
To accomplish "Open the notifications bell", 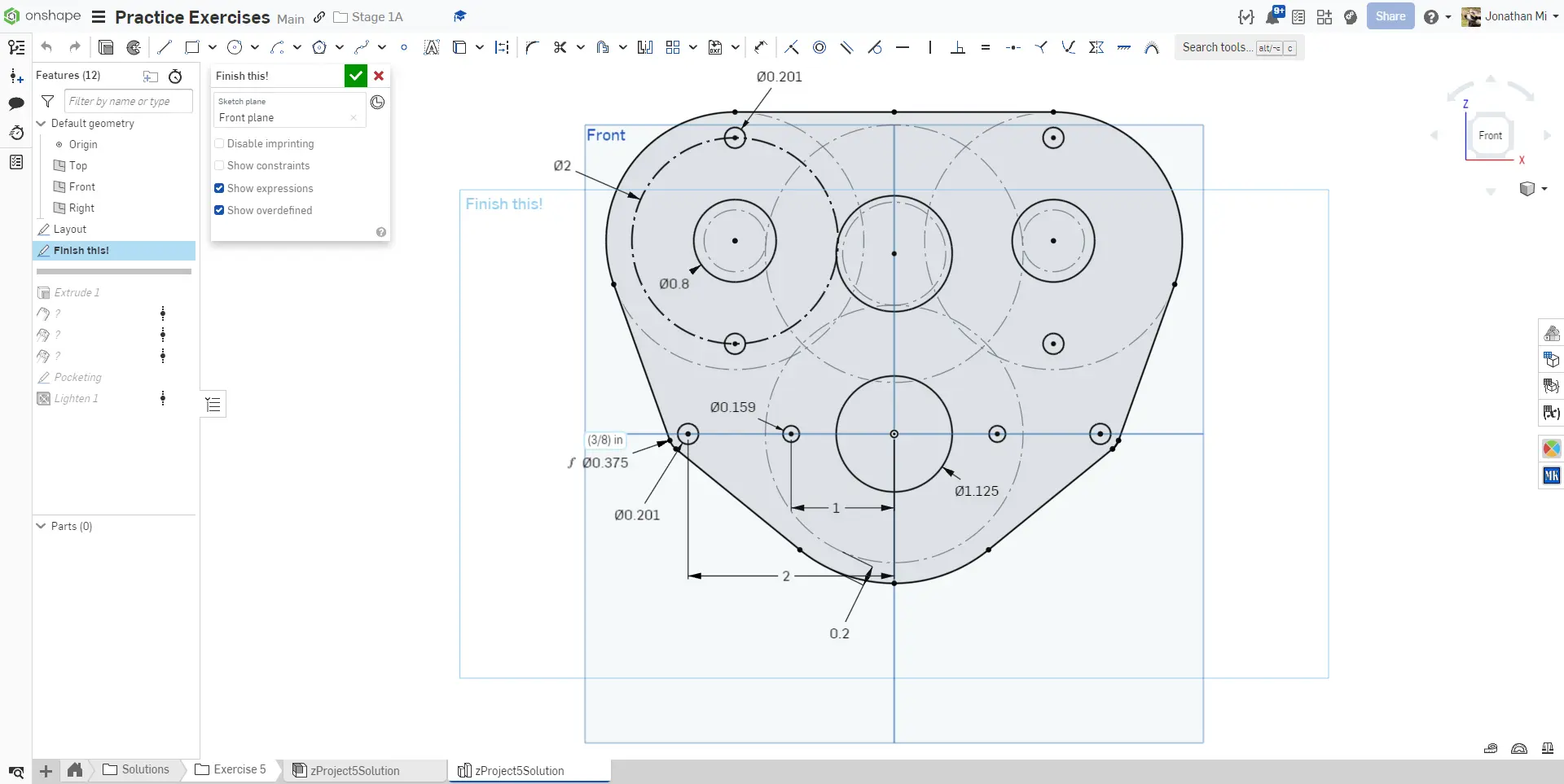I will coord(1273,17).
